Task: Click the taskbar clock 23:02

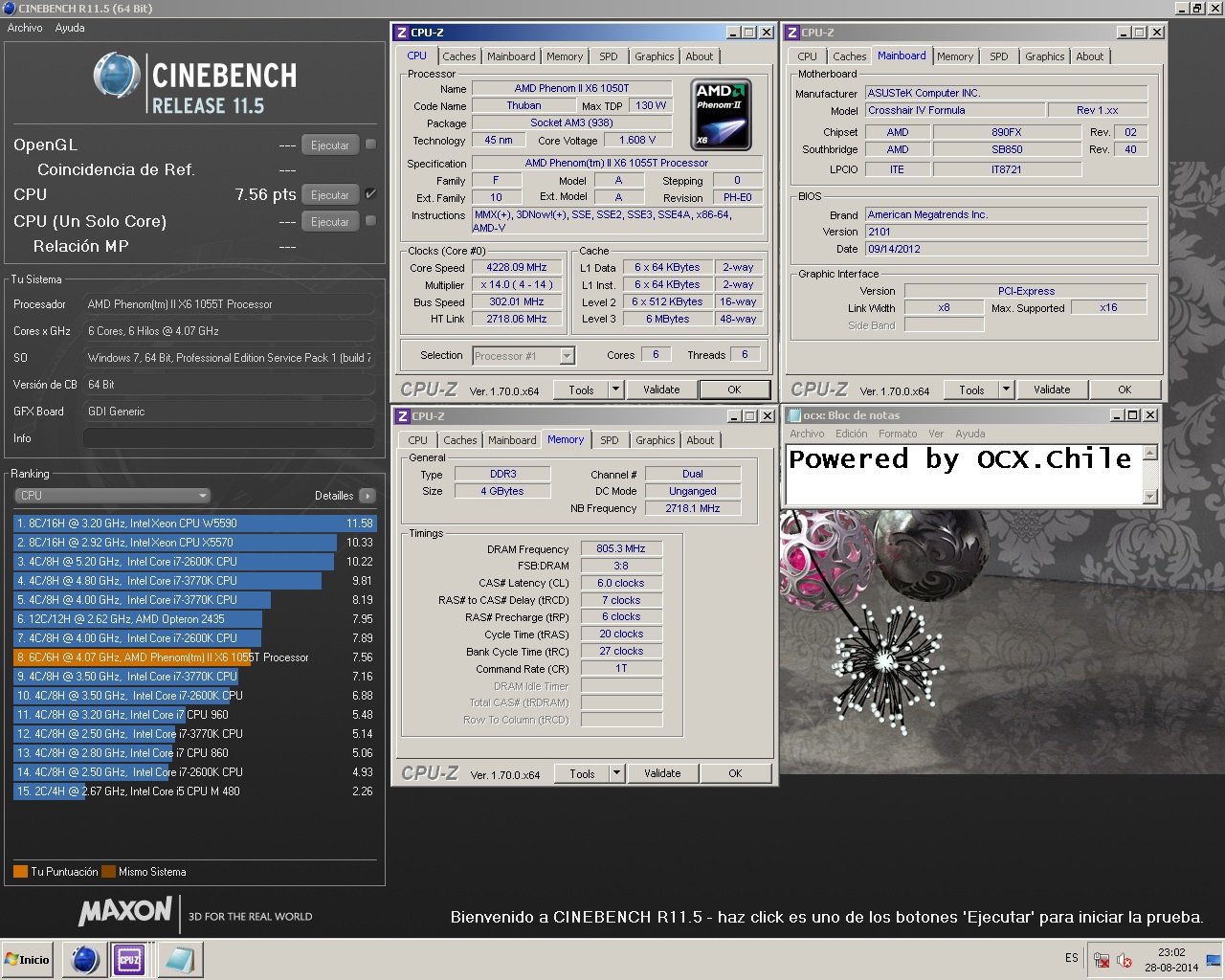Action: pyautogui.click(x=1171, y=952)
